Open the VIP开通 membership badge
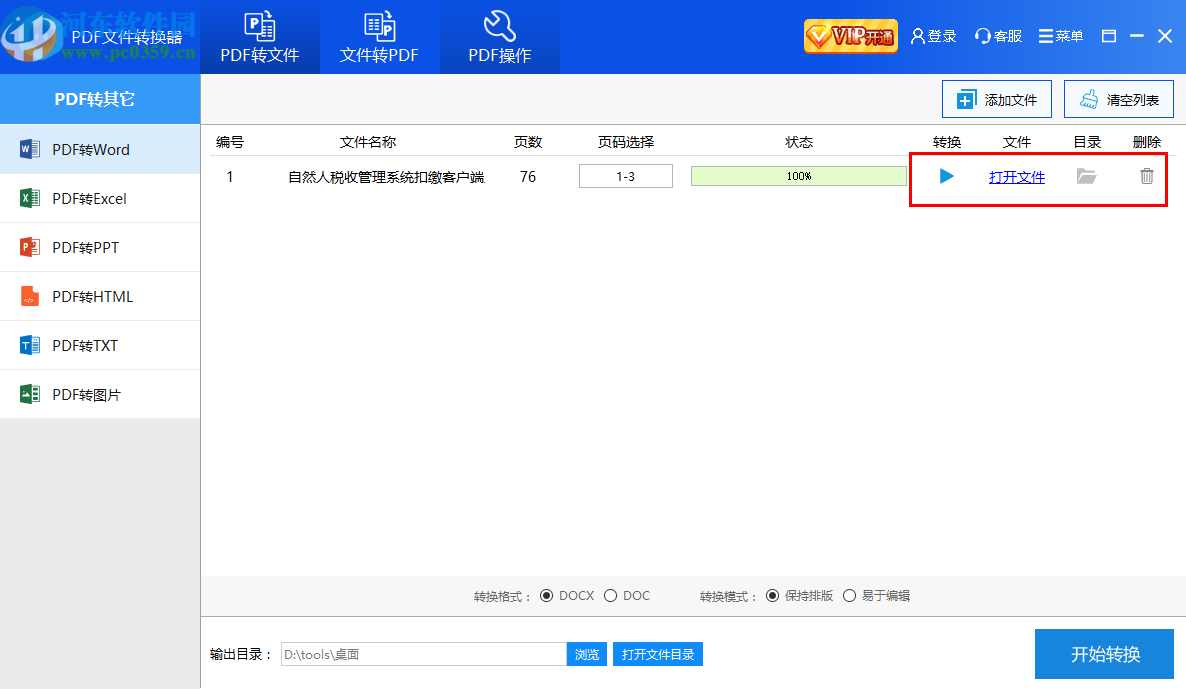 pyautogui.click(x=849, y=35)
